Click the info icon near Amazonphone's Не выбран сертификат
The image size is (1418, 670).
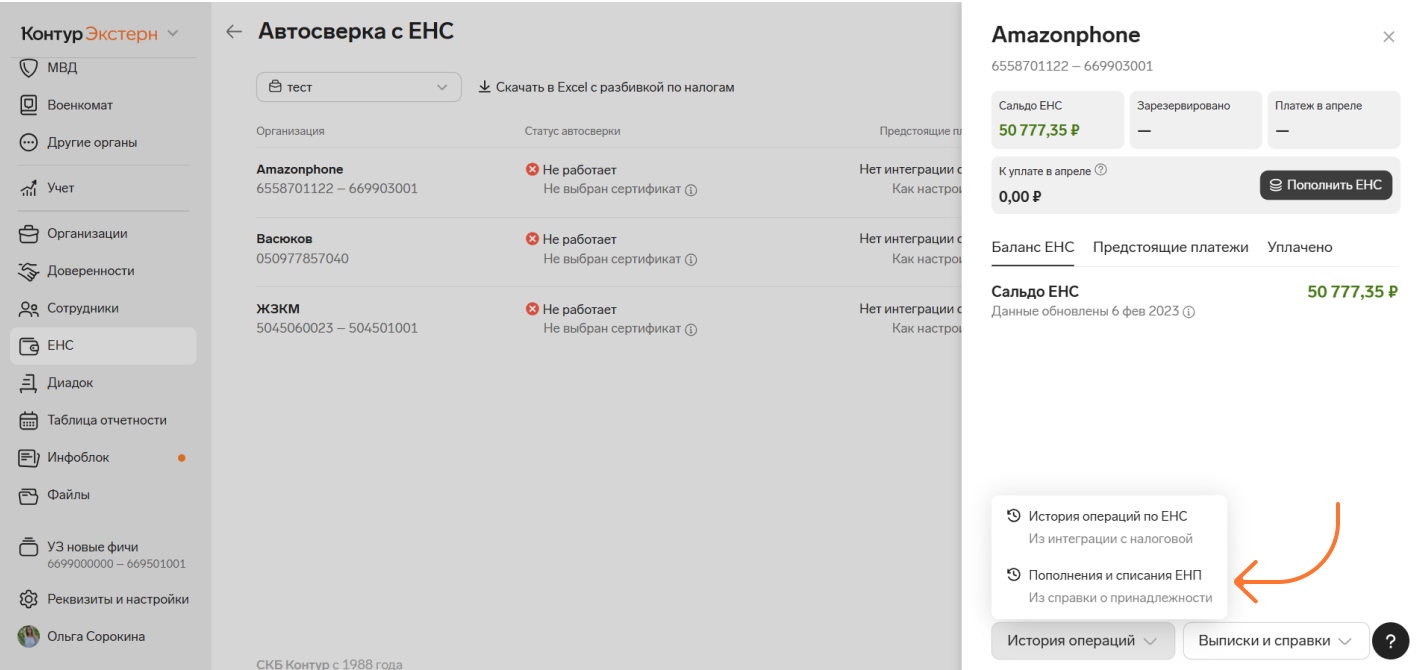pos(691,189)
